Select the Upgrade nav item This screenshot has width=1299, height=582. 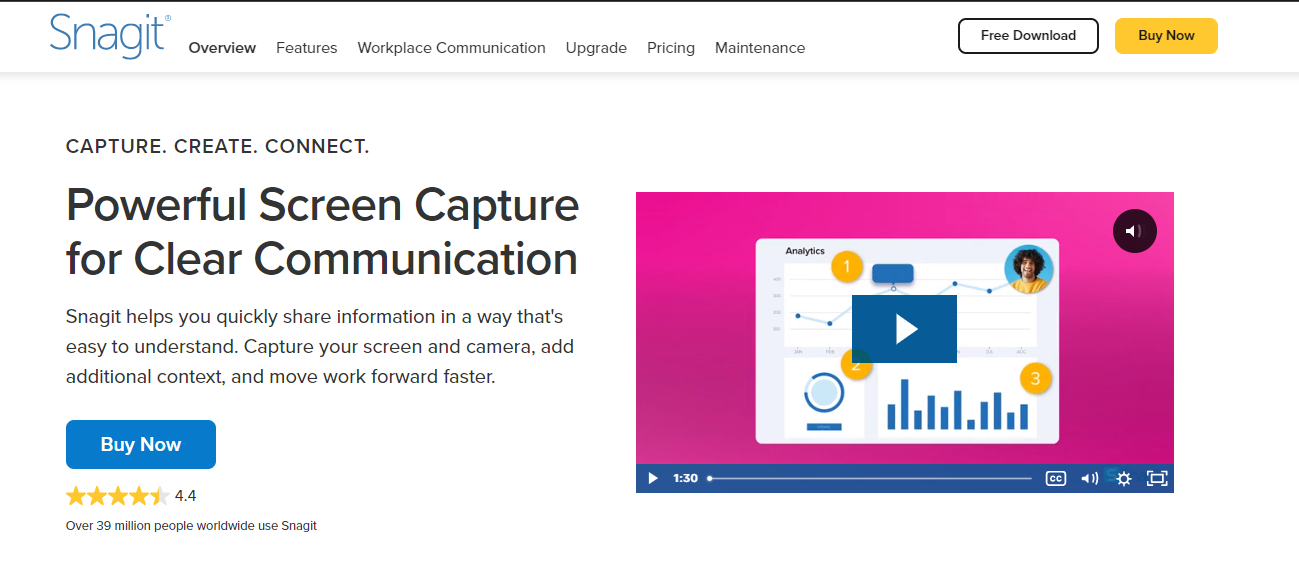[596, 48]
